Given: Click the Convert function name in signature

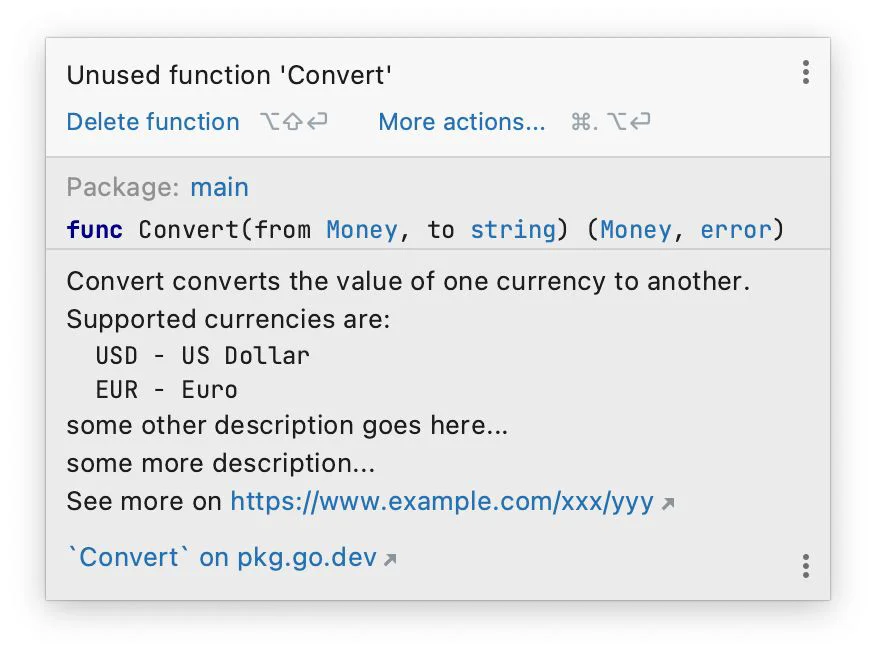Looking at the screenshot, I should click(189, 230).
